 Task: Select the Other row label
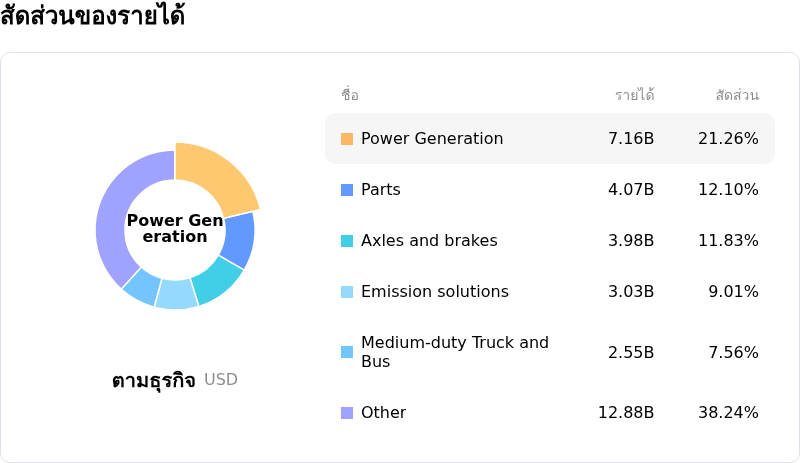coord(383,413)
